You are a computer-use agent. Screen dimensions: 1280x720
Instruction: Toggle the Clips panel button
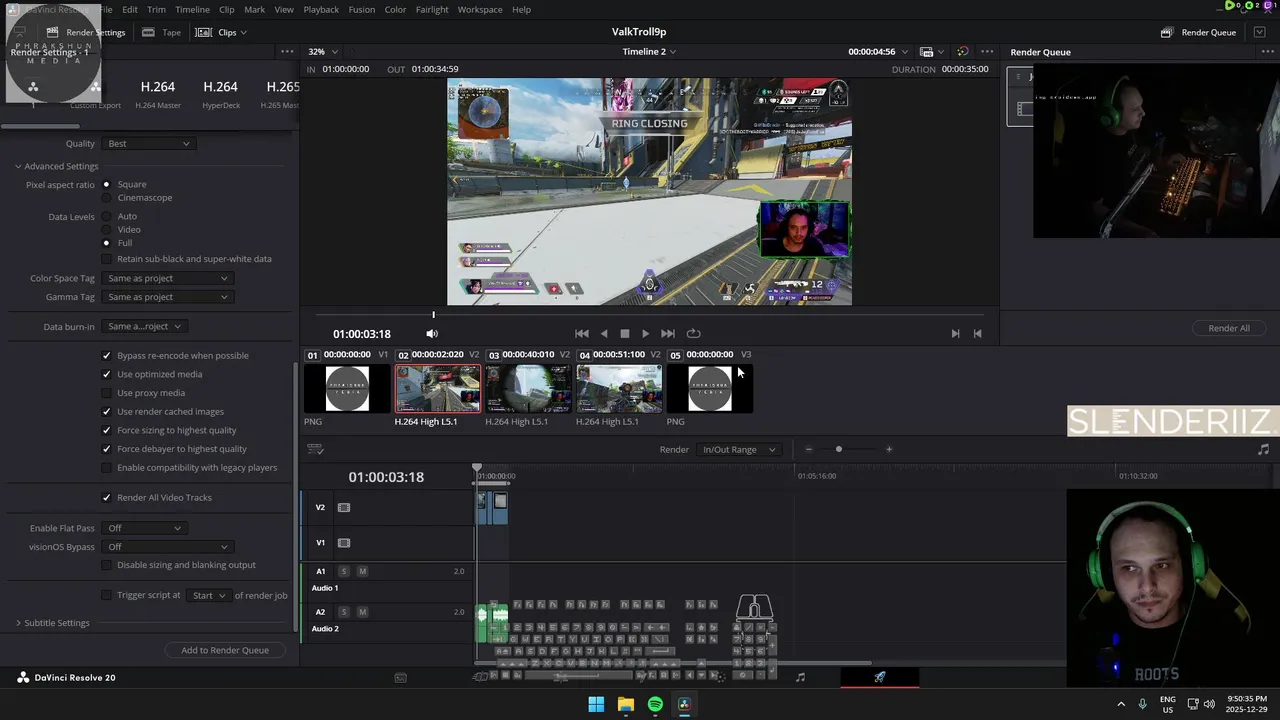point(220,32)
